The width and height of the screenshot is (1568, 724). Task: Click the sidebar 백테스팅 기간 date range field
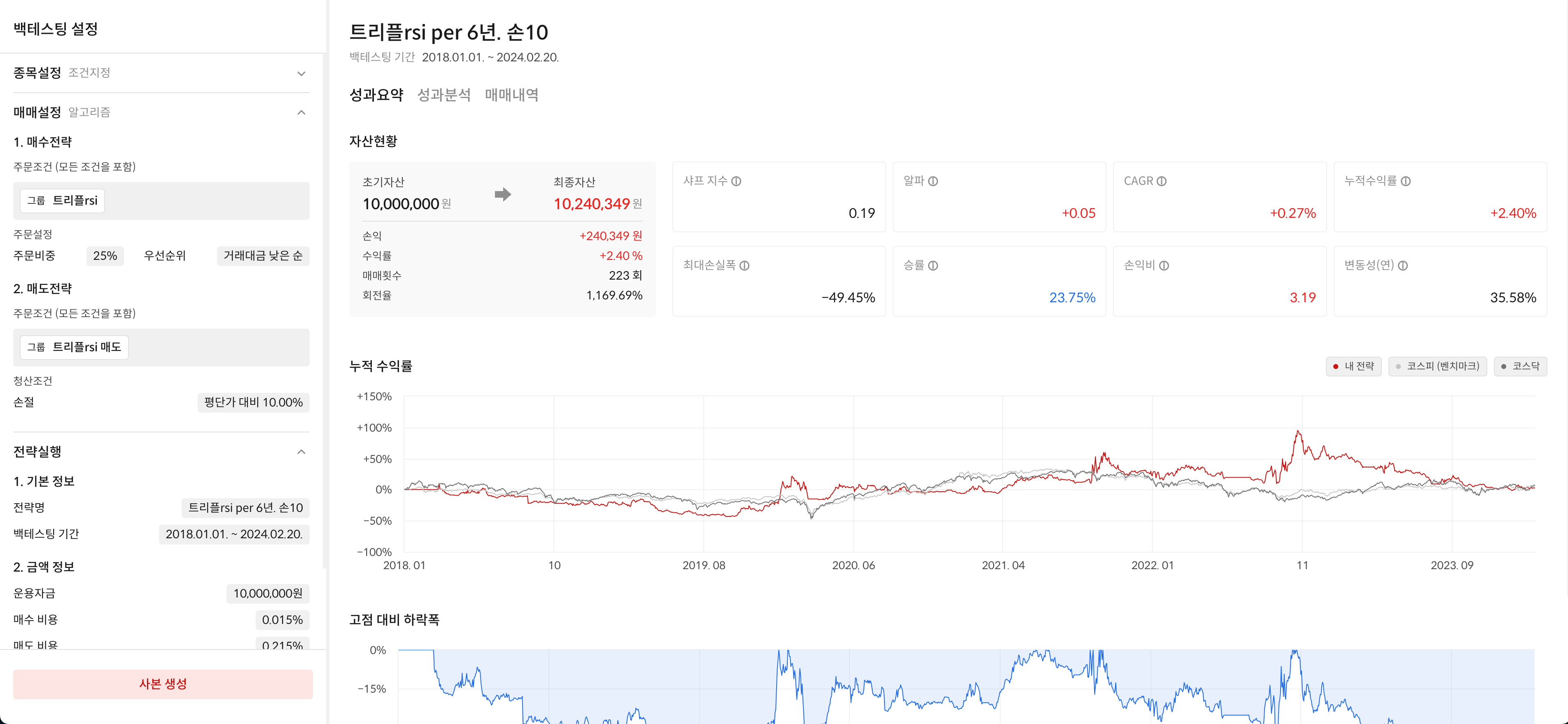click(x=234, y=534)
